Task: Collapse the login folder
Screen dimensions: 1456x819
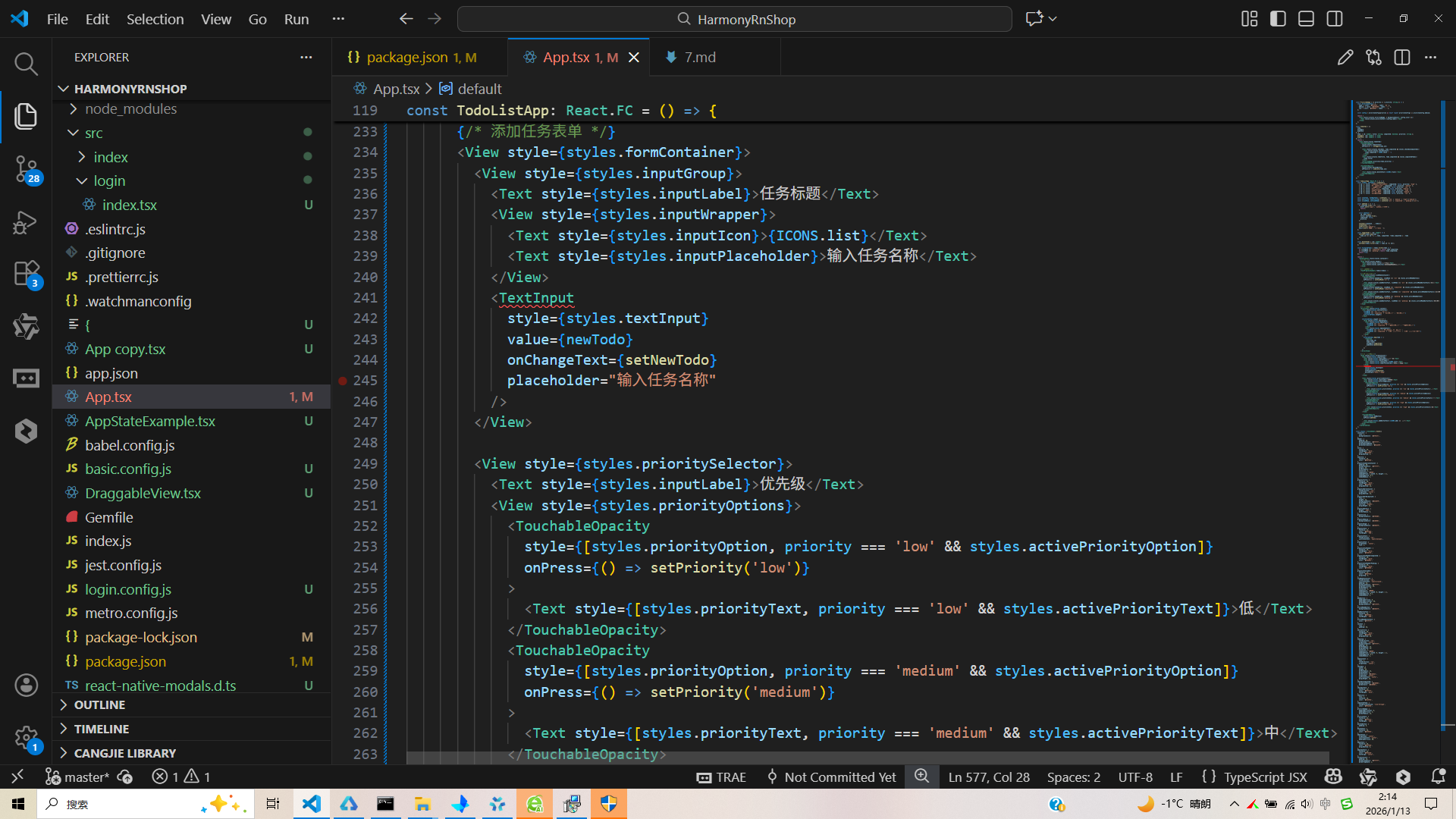Action: (109, 180)
